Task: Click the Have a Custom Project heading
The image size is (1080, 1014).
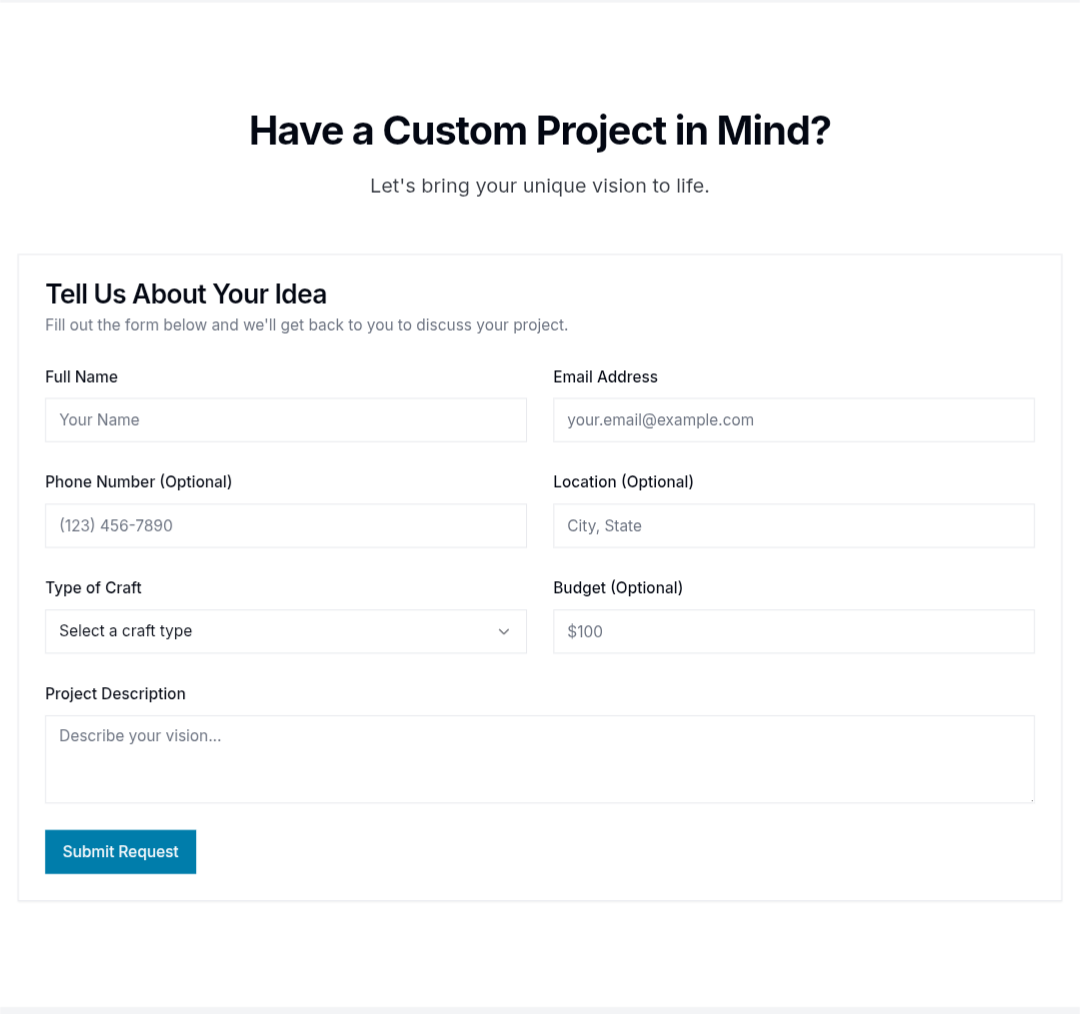Action: (539, 131)
